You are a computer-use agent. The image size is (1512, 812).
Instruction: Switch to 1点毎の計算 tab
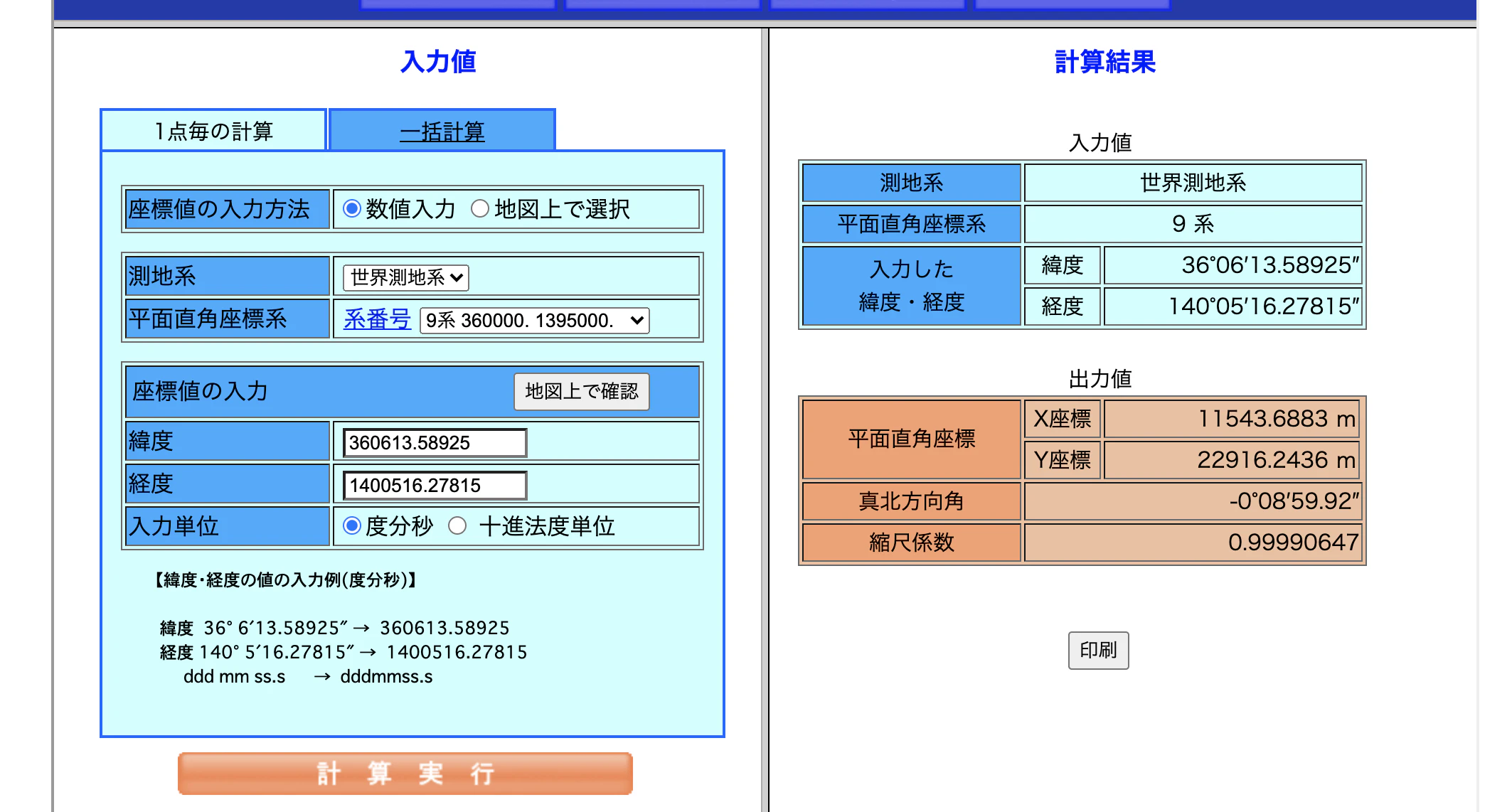pyautogui.click(x=213, y=132)
